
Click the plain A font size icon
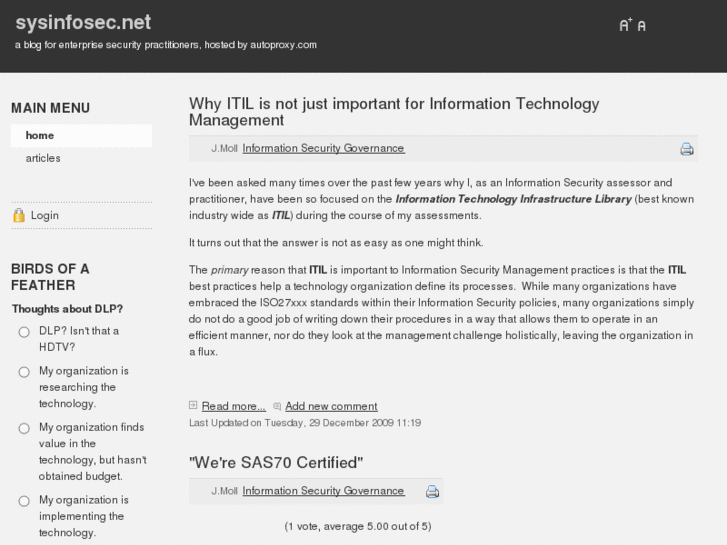pos(642,26)
